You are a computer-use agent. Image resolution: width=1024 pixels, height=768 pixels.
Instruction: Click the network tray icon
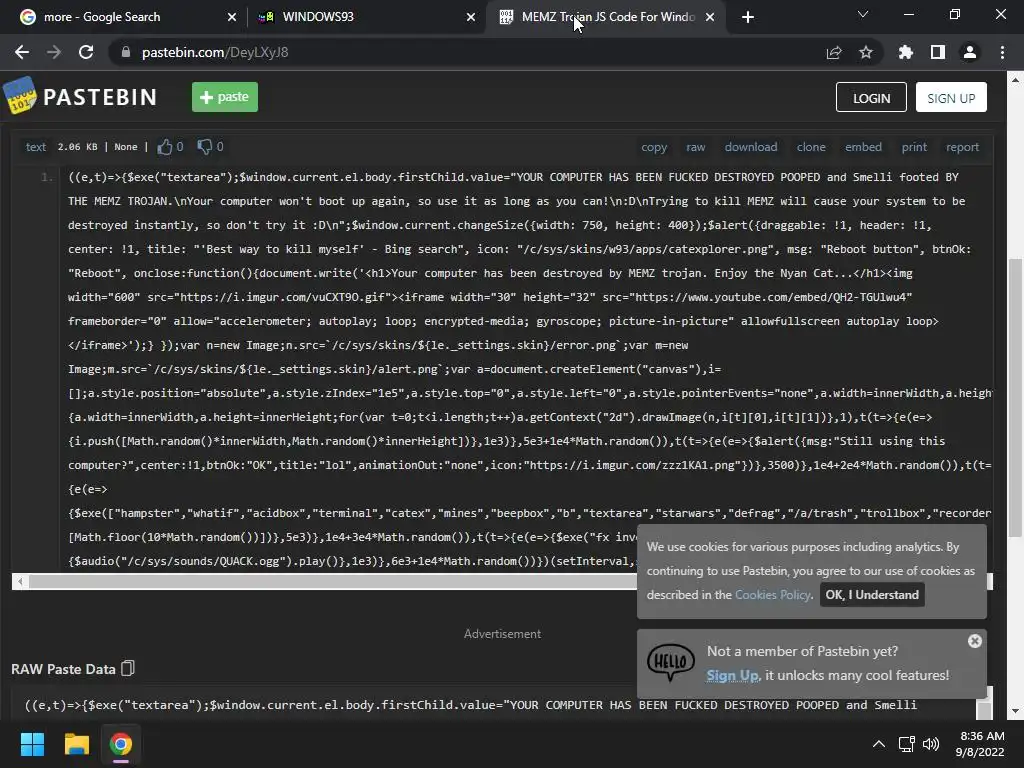pyautogui.click(x=906, y=744)
